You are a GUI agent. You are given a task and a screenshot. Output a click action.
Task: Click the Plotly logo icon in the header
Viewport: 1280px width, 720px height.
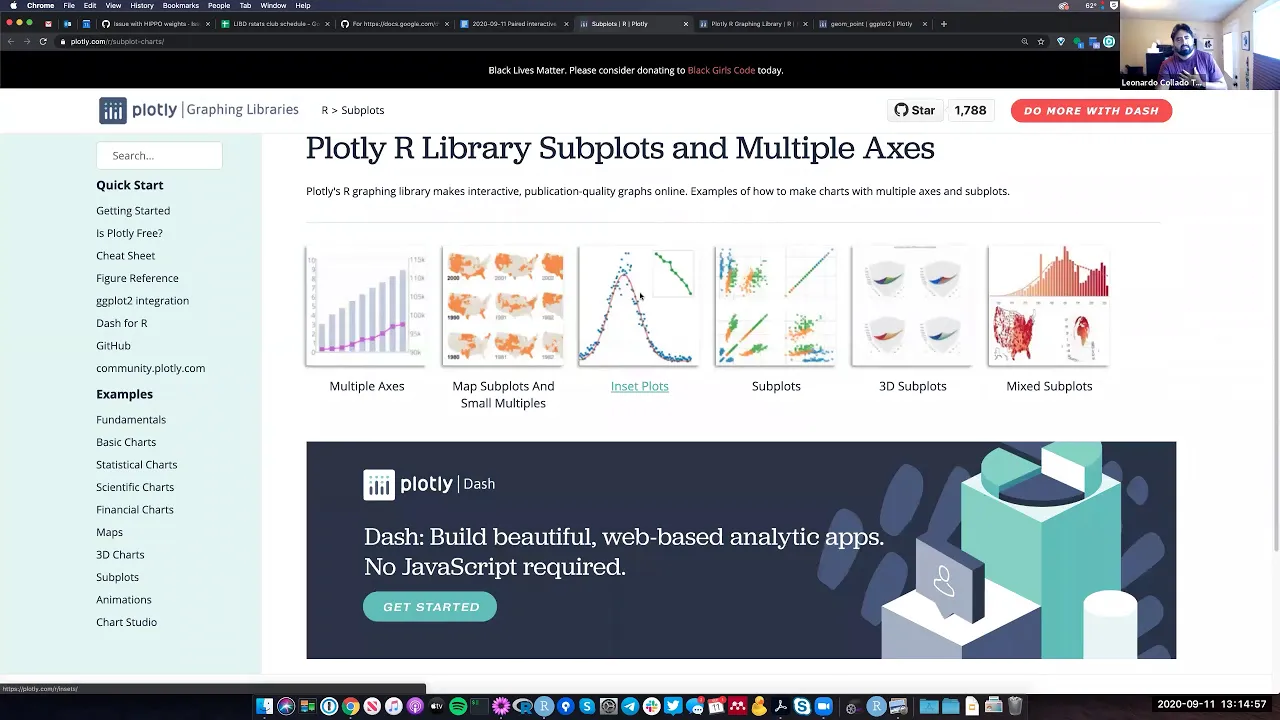(113, 110)
